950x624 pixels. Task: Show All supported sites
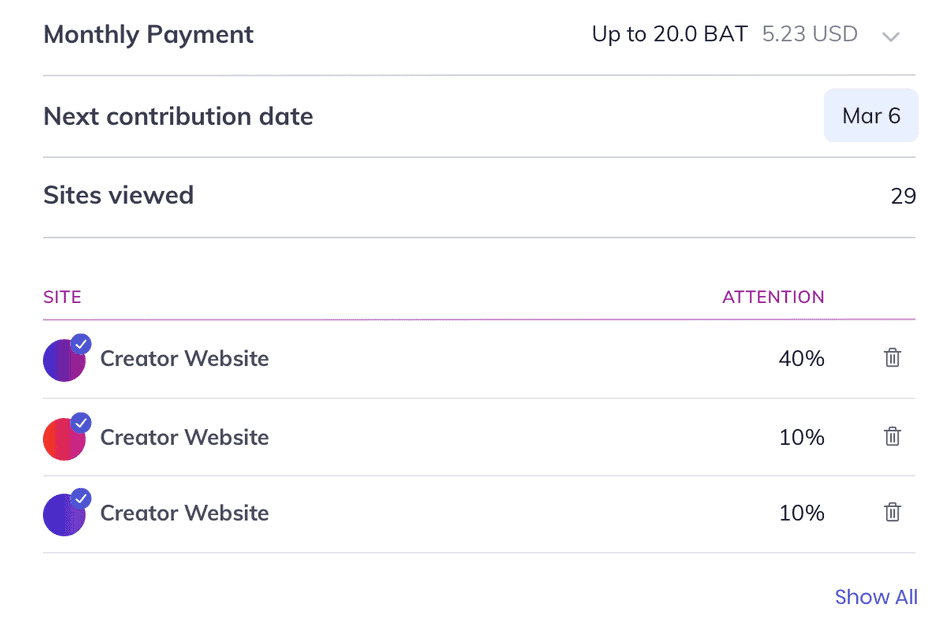pos(876,596)
